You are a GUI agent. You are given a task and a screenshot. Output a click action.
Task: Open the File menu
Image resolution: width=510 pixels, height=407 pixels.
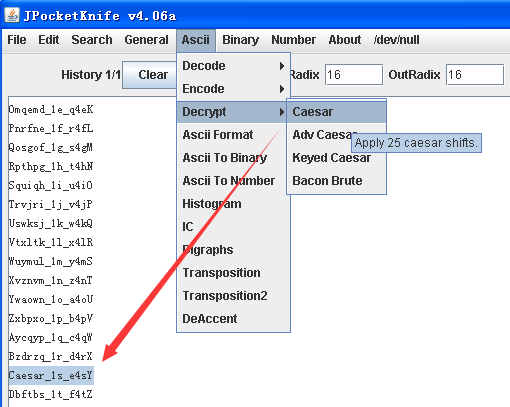pyautogui.click(x=17, y=40)
